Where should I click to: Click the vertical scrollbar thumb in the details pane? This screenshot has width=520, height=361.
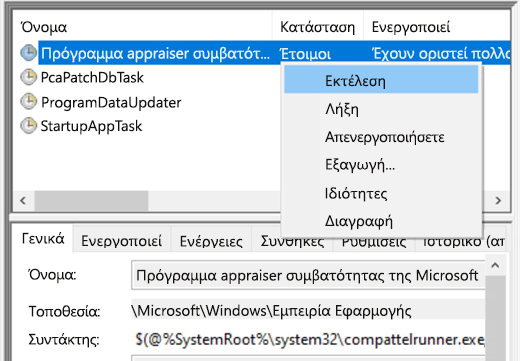click(x=495, y=317)
